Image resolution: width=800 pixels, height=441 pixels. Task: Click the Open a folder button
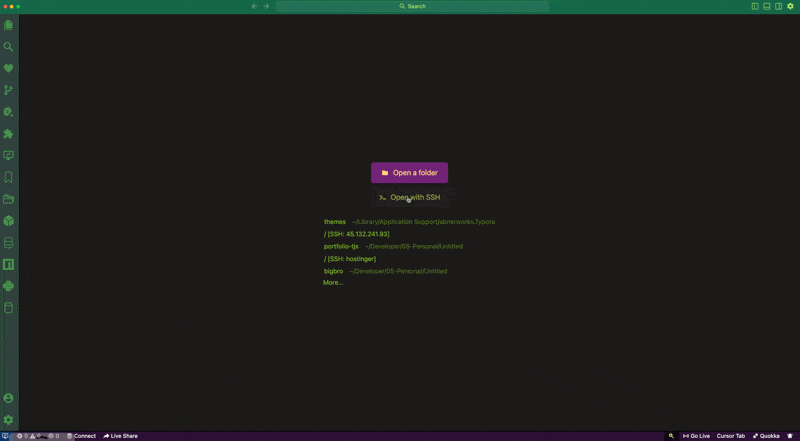tap(410, 173)
